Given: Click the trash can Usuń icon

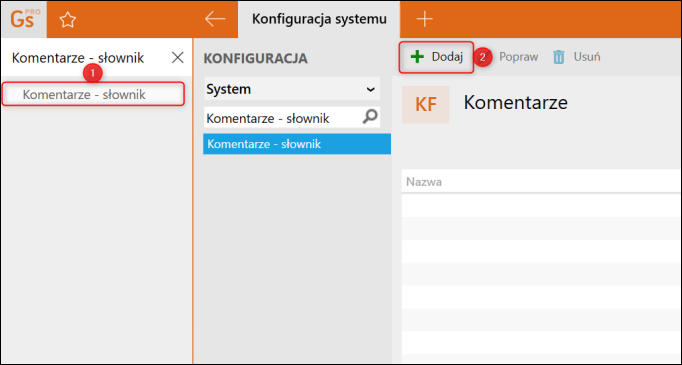Looking at the screenshot, I should click(559, 57).
